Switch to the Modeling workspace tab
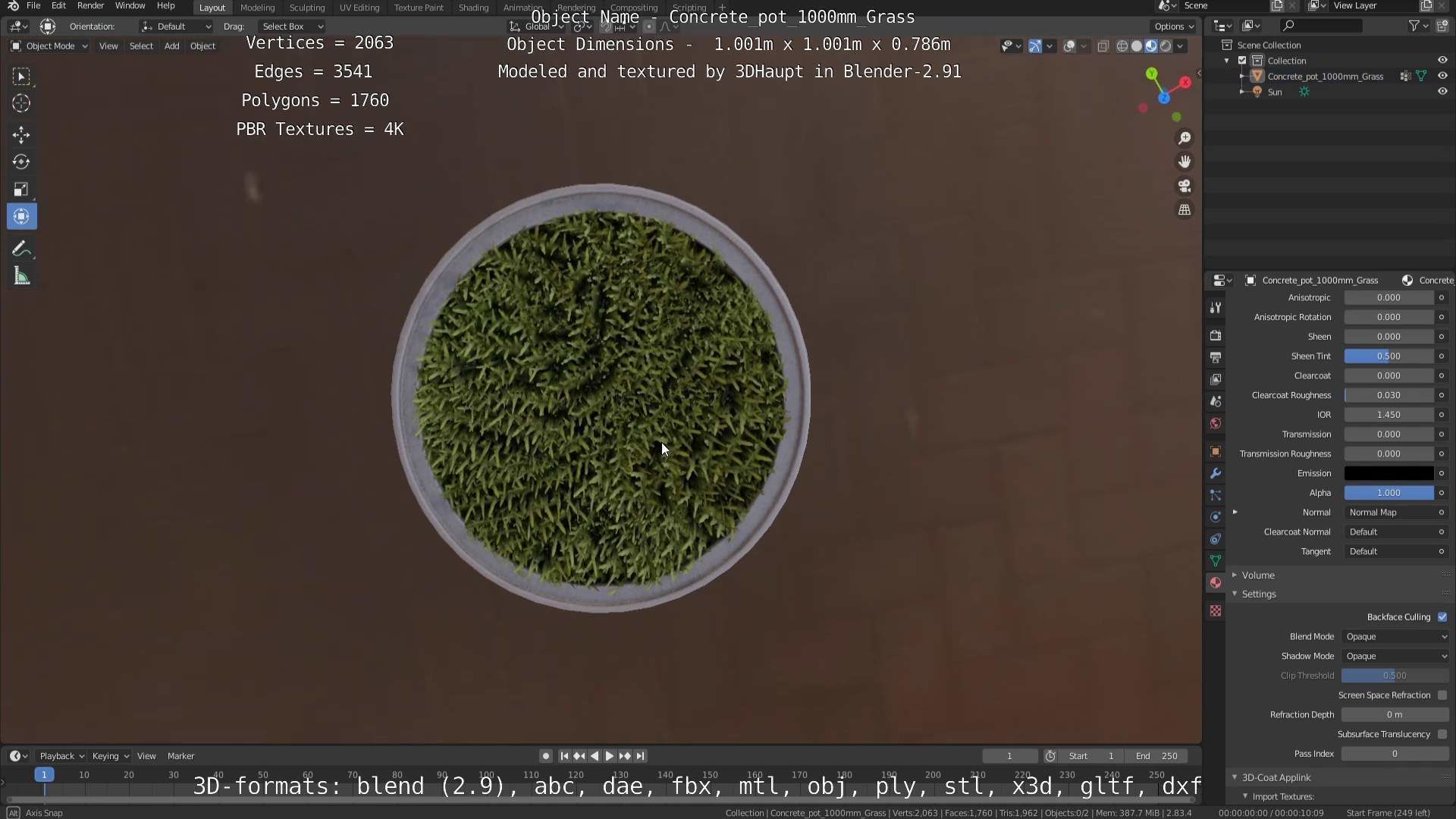The width and height of the screenshot is (1456, 819). click(257, 8)
